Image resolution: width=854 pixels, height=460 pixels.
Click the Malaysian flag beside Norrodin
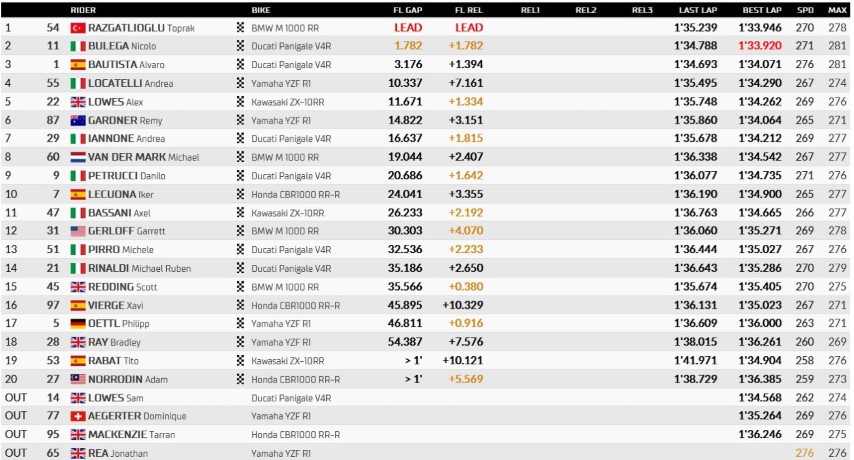click(x=78, y=379)
